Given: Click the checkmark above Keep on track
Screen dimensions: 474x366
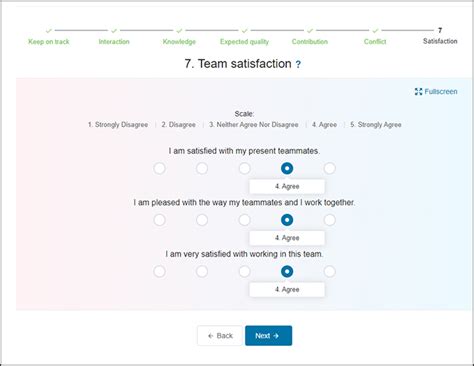Looking at the screenshot, I should point(49,31).
